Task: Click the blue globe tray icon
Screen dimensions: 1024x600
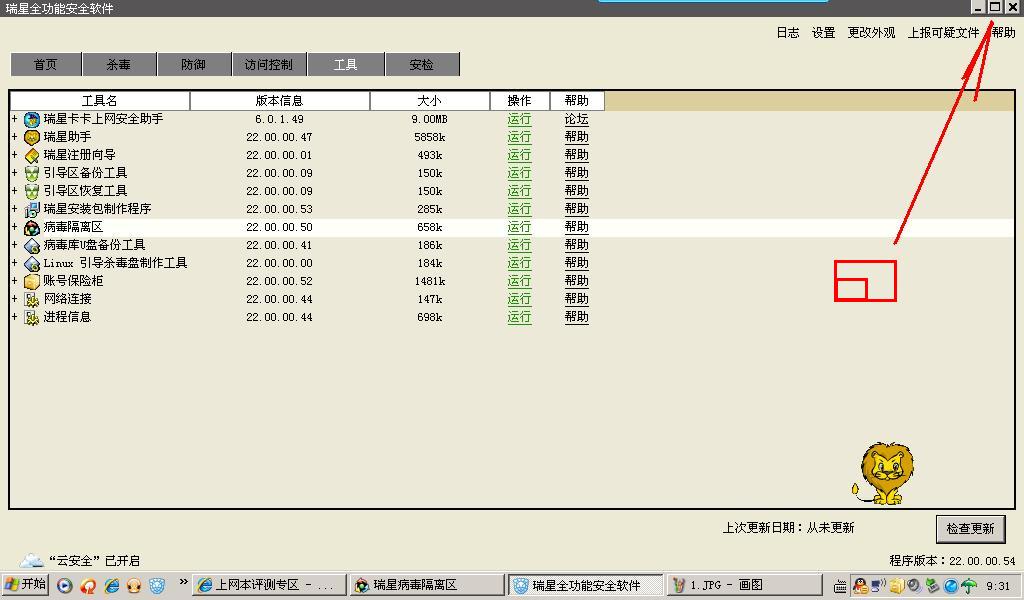Action: click(951, 586)
